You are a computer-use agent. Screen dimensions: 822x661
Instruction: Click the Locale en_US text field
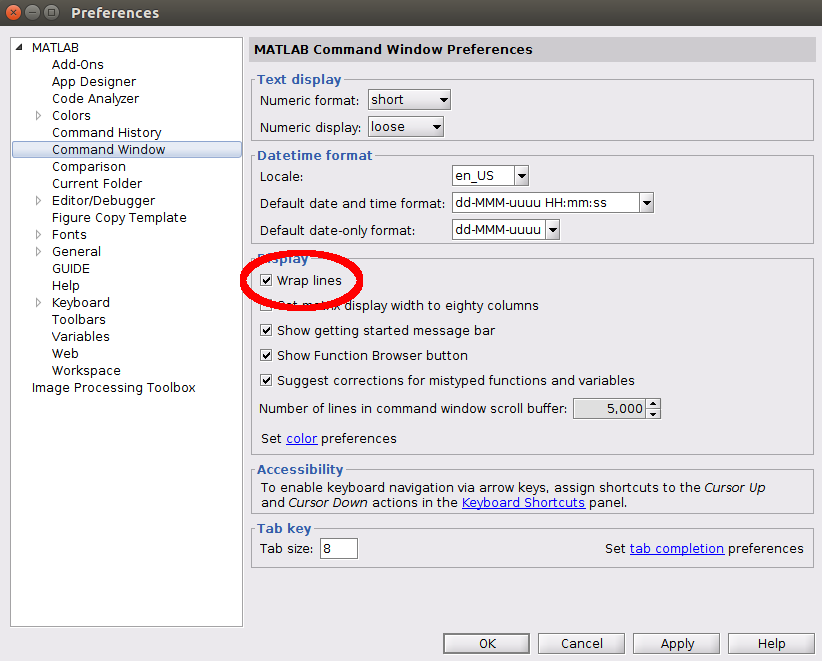pos(483,176)
